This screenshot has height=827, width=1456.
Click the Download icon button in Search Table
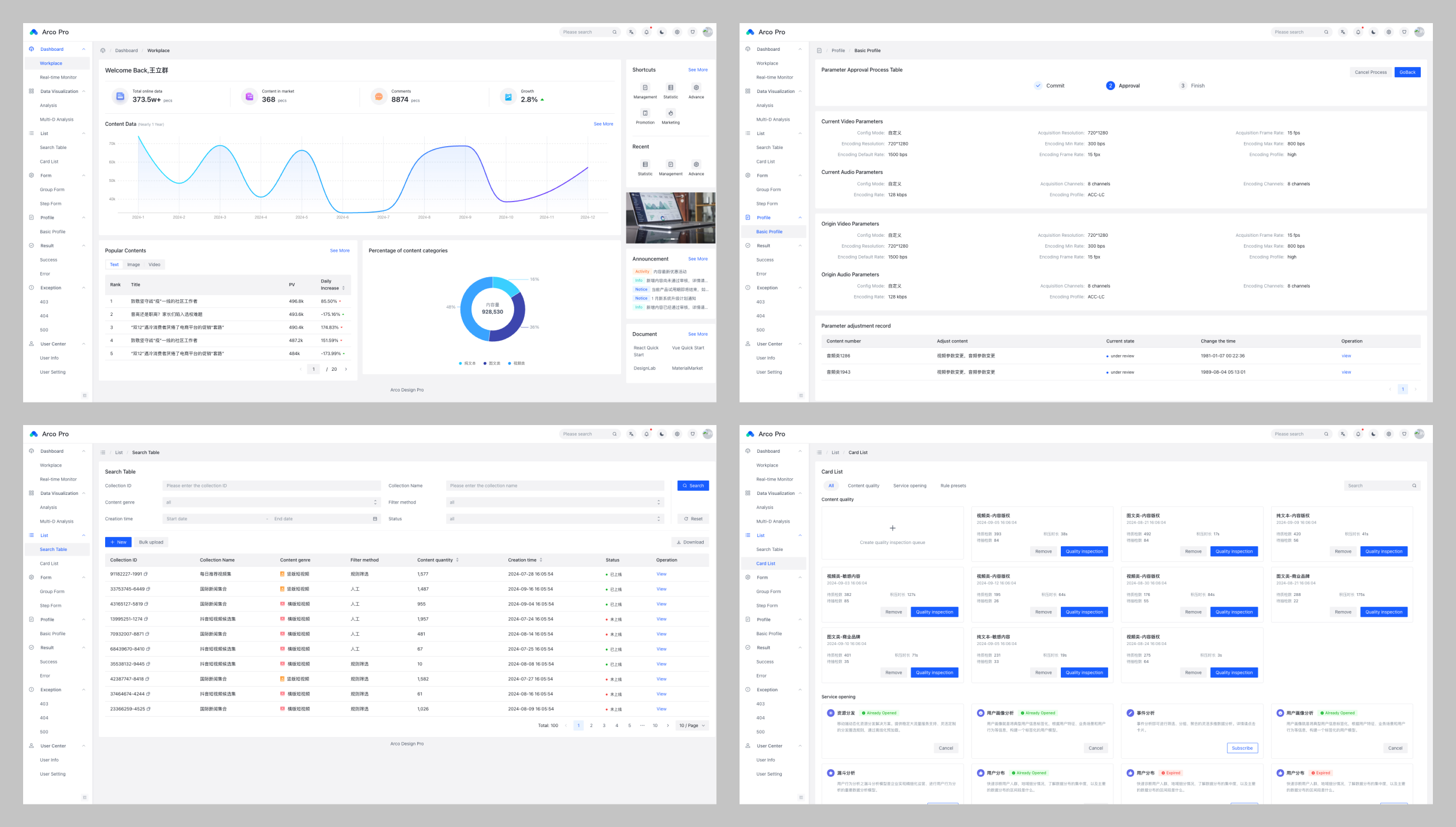(690, 542)
